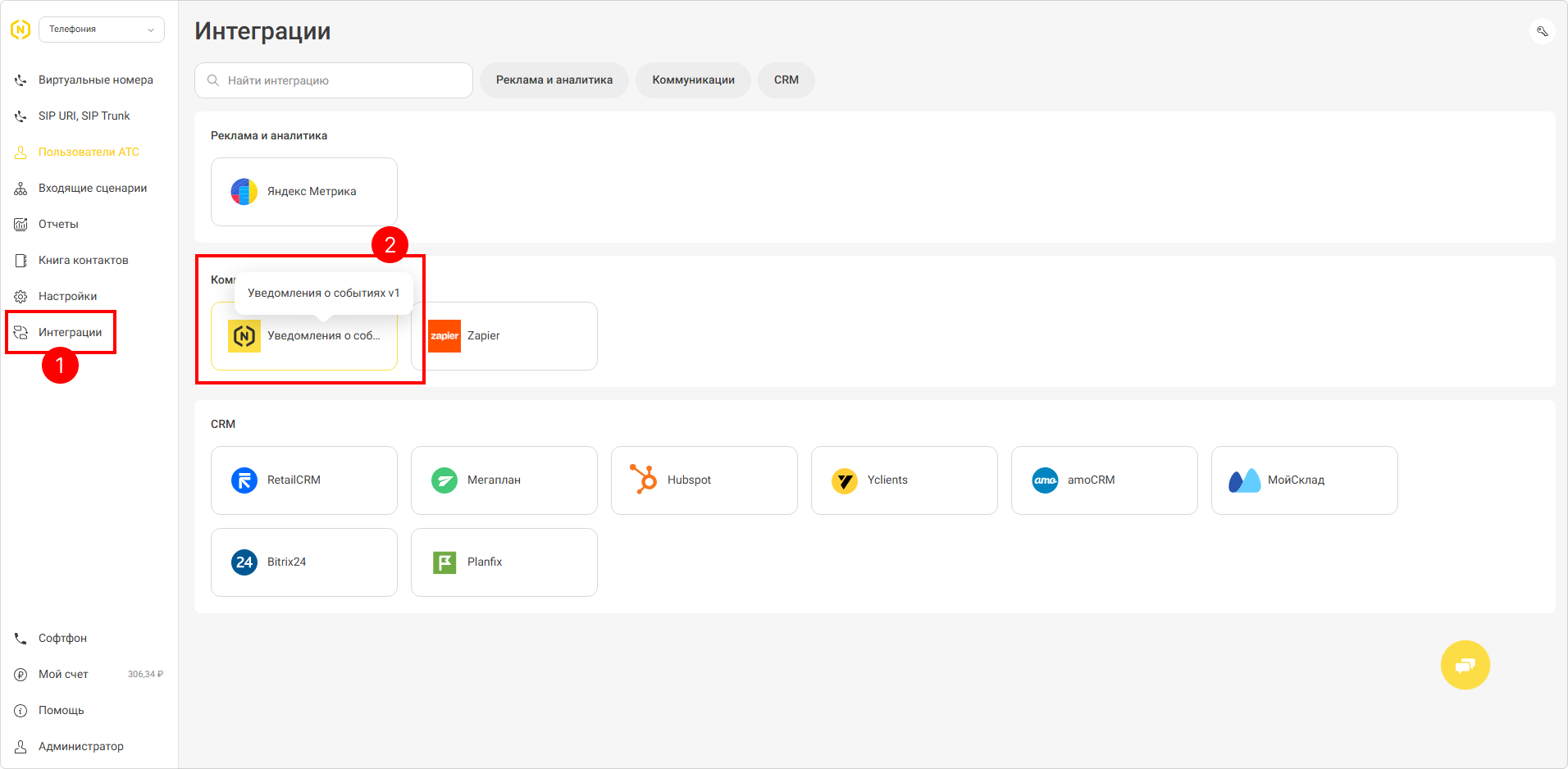This screenshot has width=1568, height=769.
Task: Open the Помощь section
Action: [x=62, y=711]
